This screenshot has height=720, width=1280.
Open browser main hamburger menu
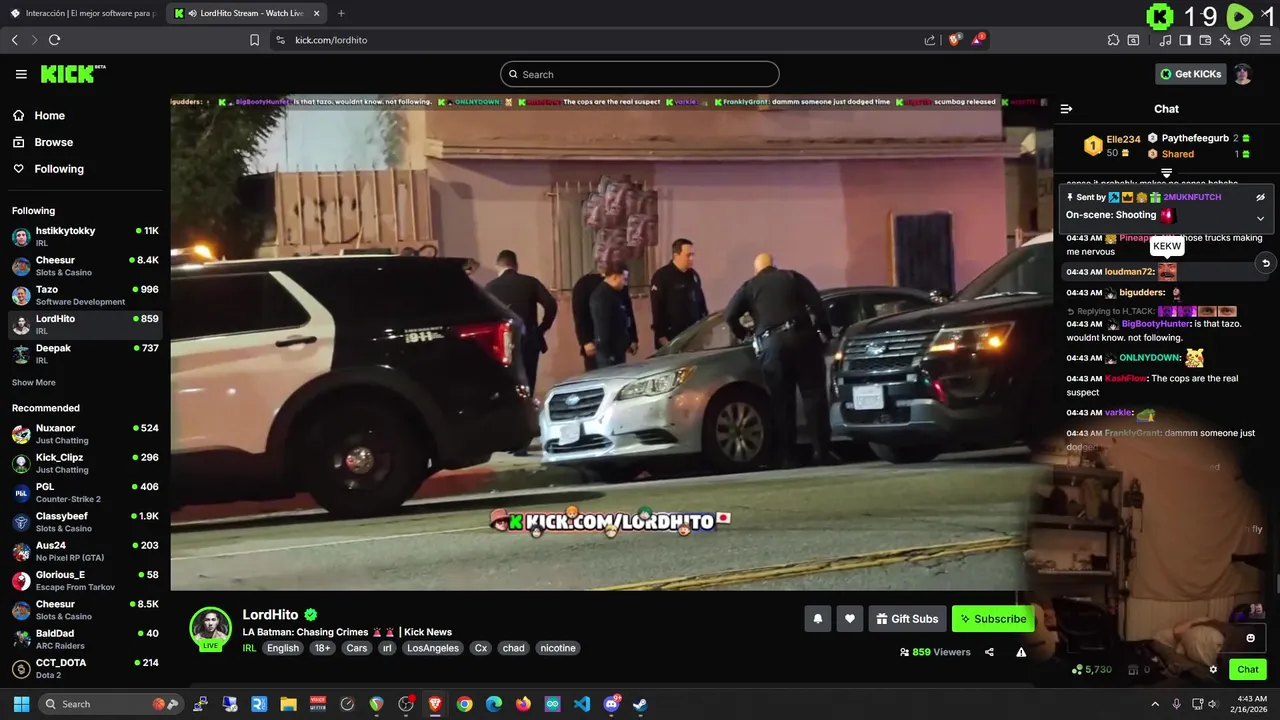click(x=1265, y=40)
